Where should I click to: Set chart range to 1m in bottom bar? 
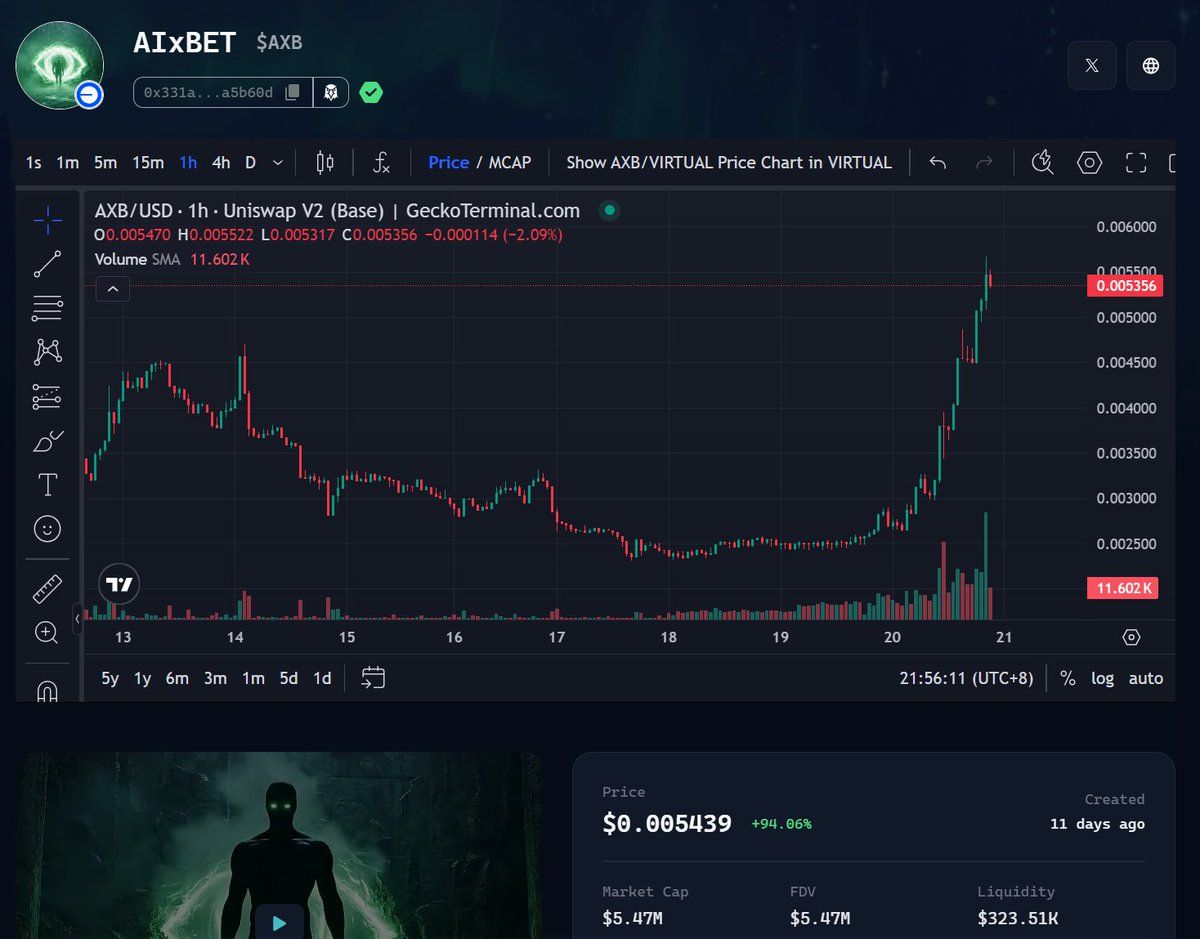pos(253,678)
